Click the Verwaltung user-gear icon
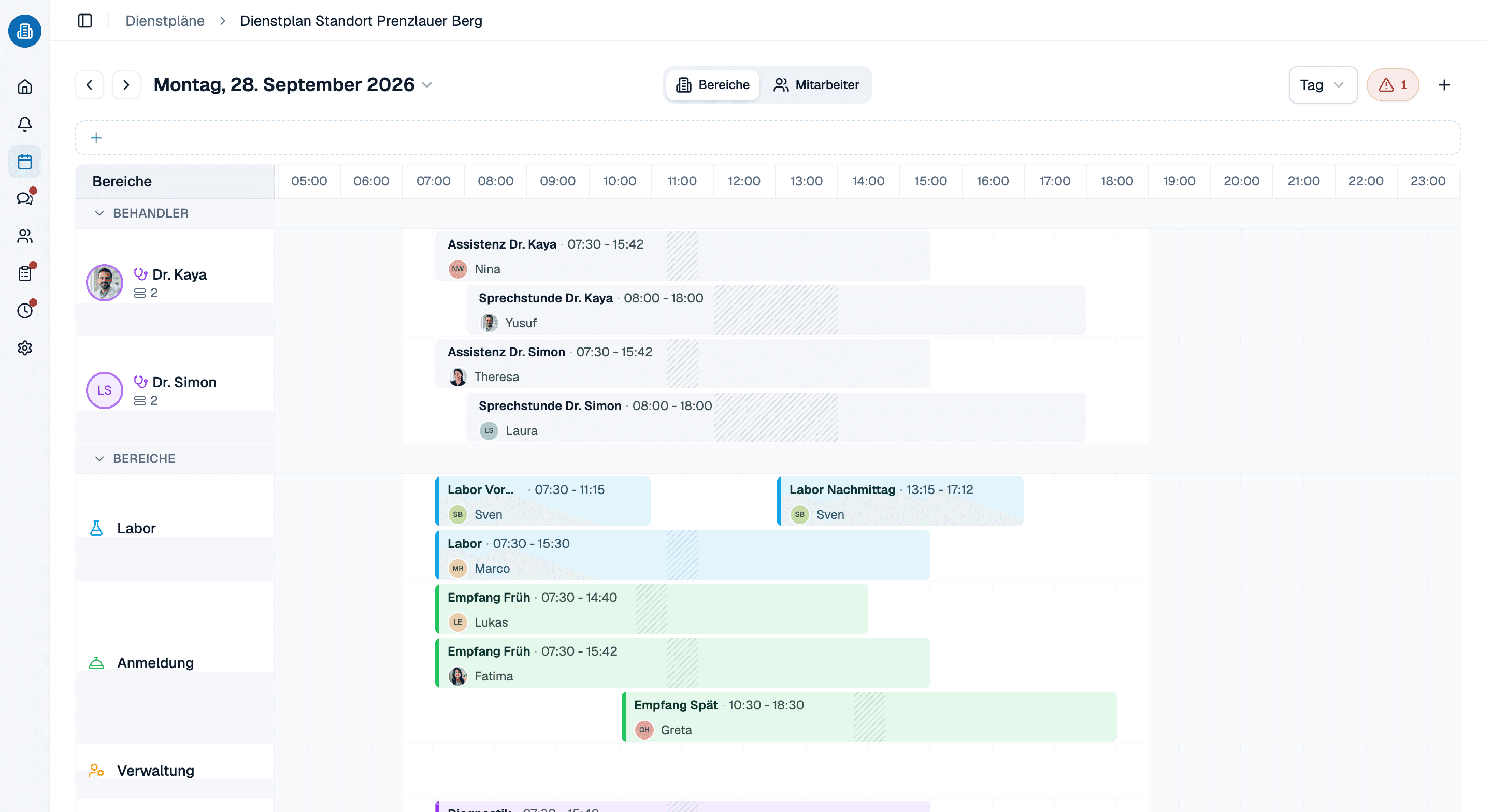 tap(96, 770)
